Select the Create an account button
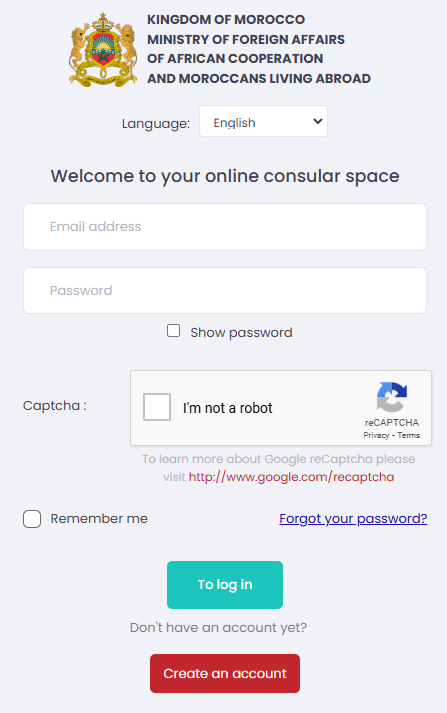The height and width of the screenshot is (713, 447). [225, 673]
